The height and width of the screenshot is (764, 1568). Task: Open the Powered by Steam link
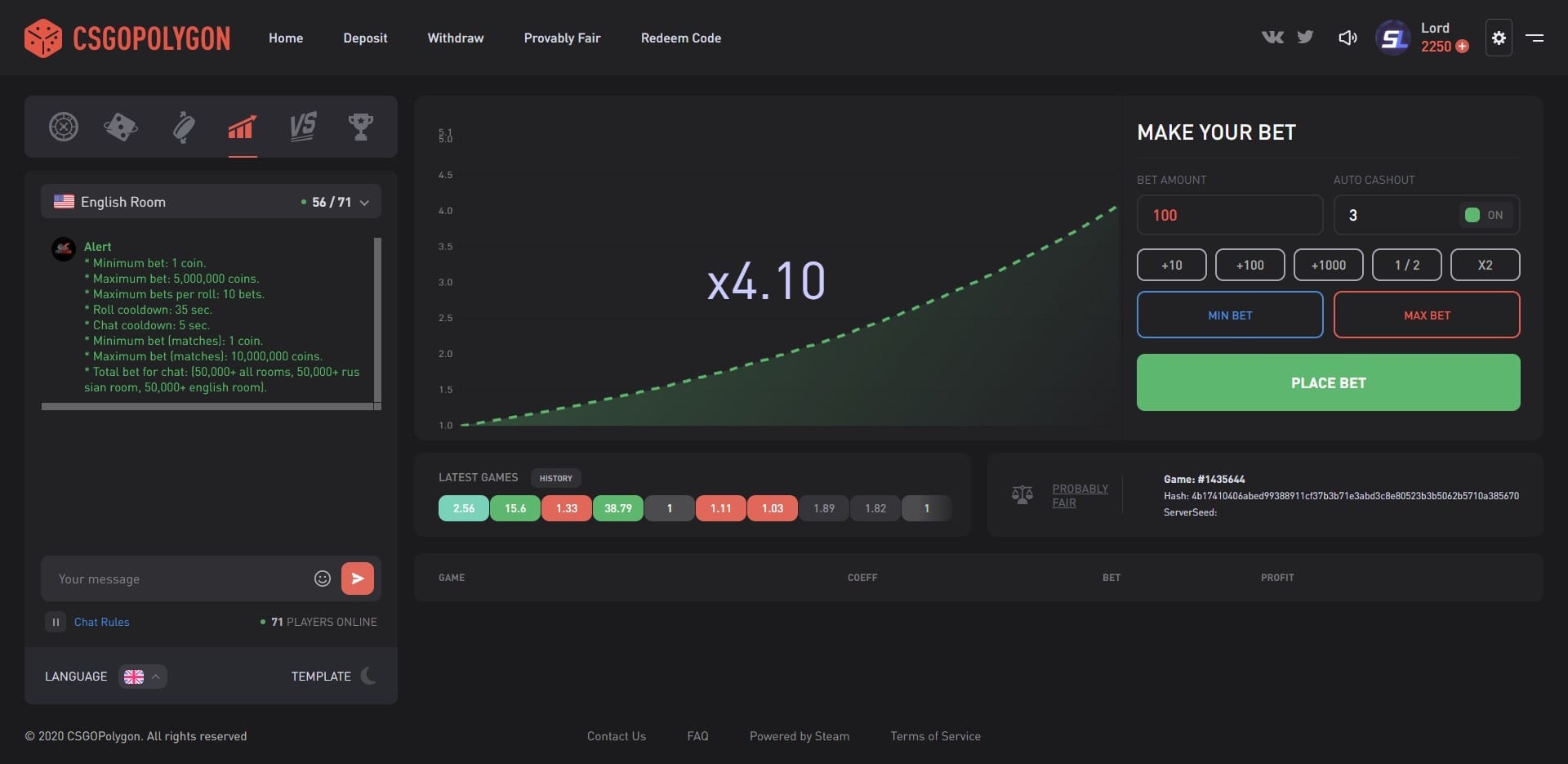coord(799,736)
